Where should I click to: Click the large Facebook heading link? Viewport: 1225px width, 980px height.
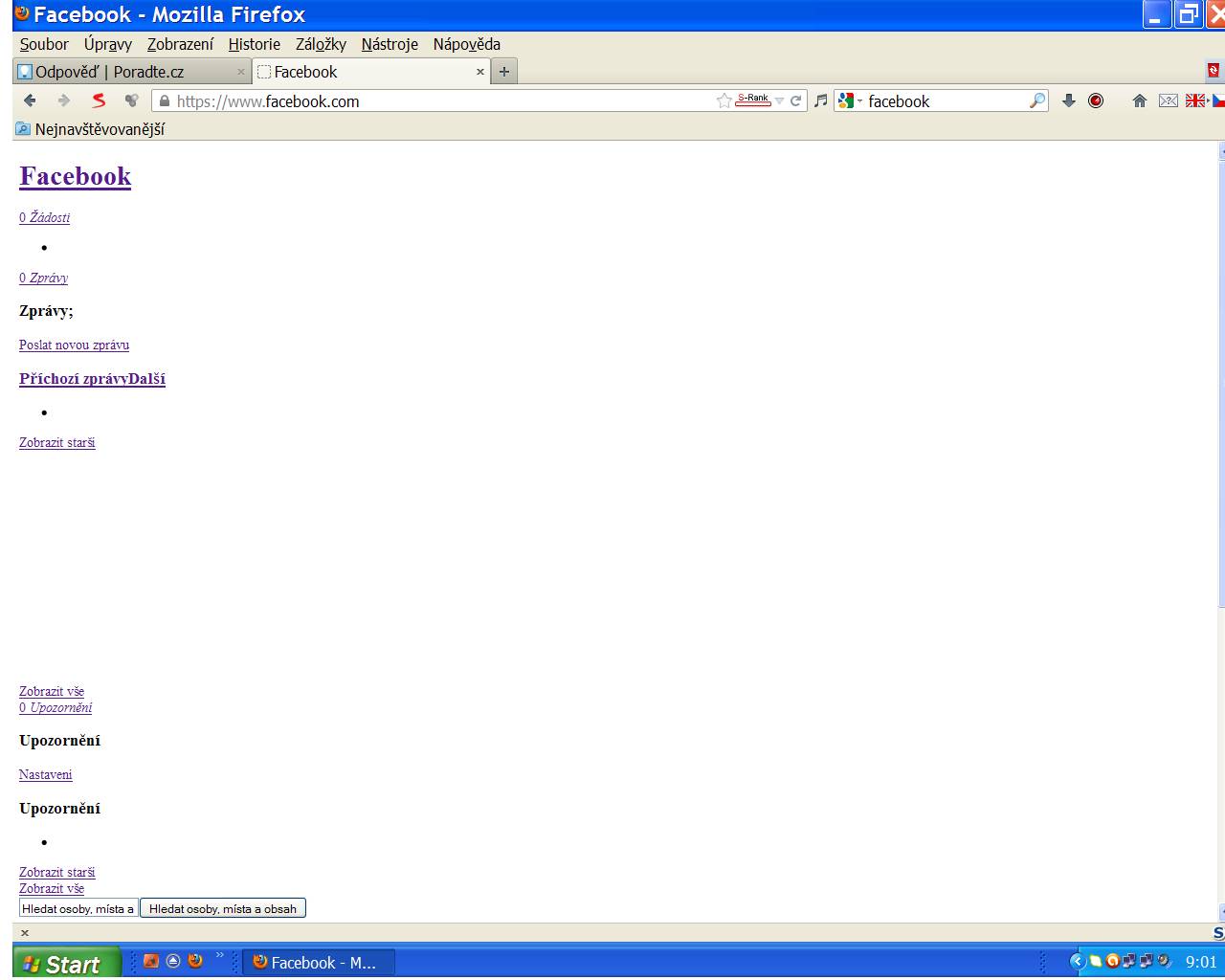(76, 176)
